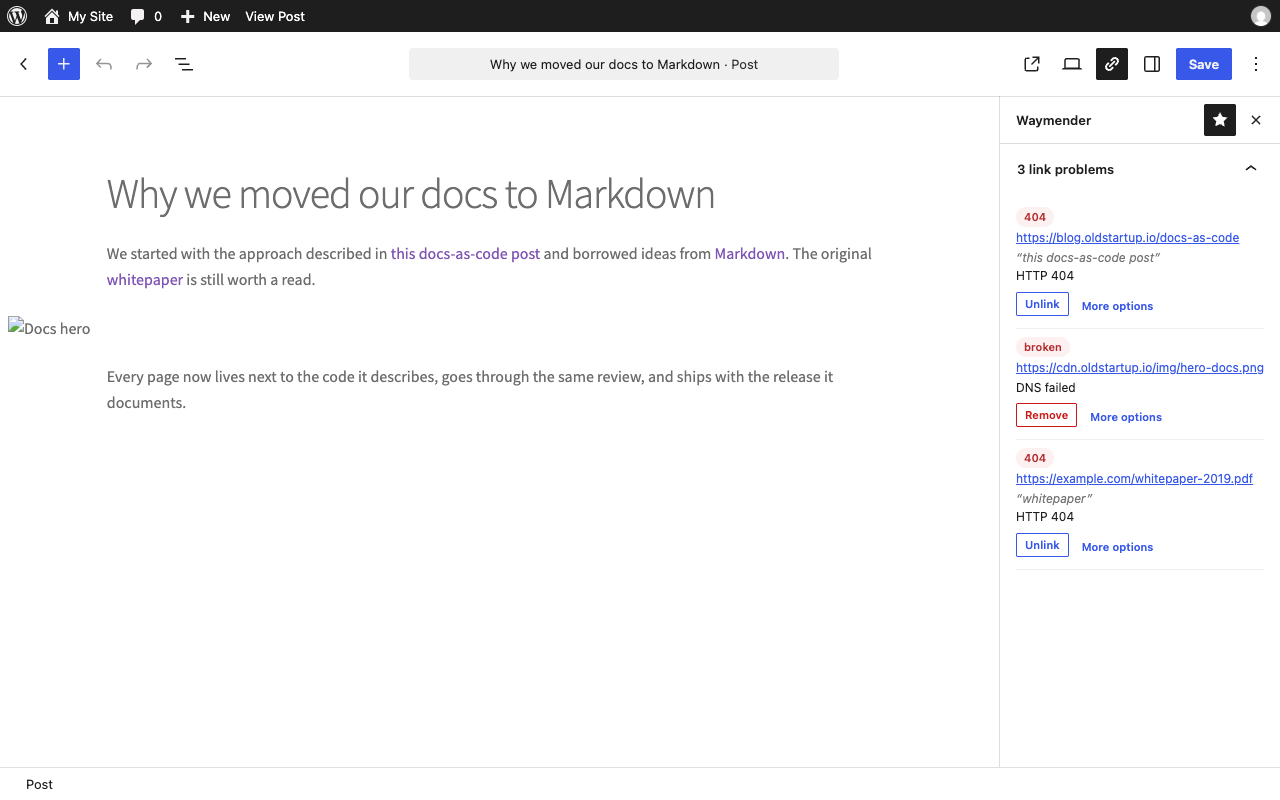1280x800 pixels.
Task: Open the comments bubble showing 0
Action: click(146, 16)
